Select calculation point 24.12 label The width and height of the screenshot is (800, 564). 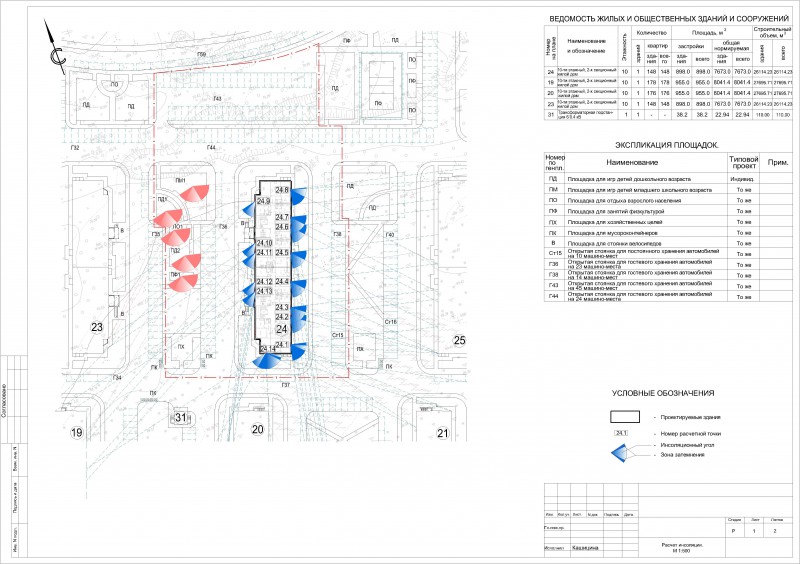click(x=264, y=281)
